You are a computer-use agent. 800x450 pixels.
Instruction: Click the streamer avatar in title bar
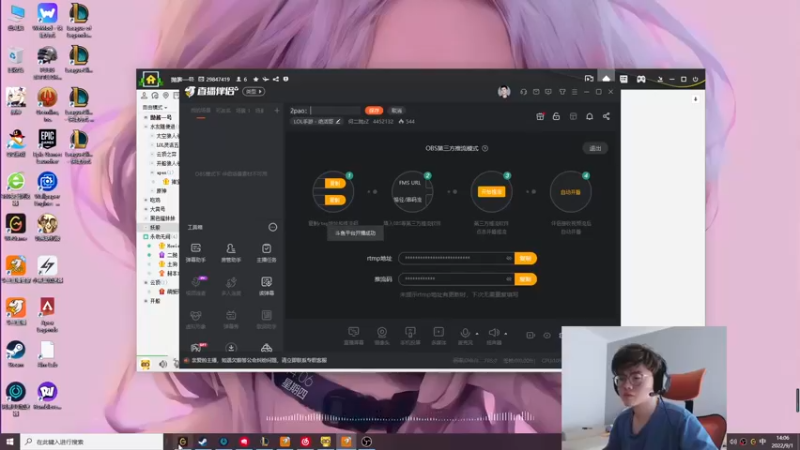504,92
